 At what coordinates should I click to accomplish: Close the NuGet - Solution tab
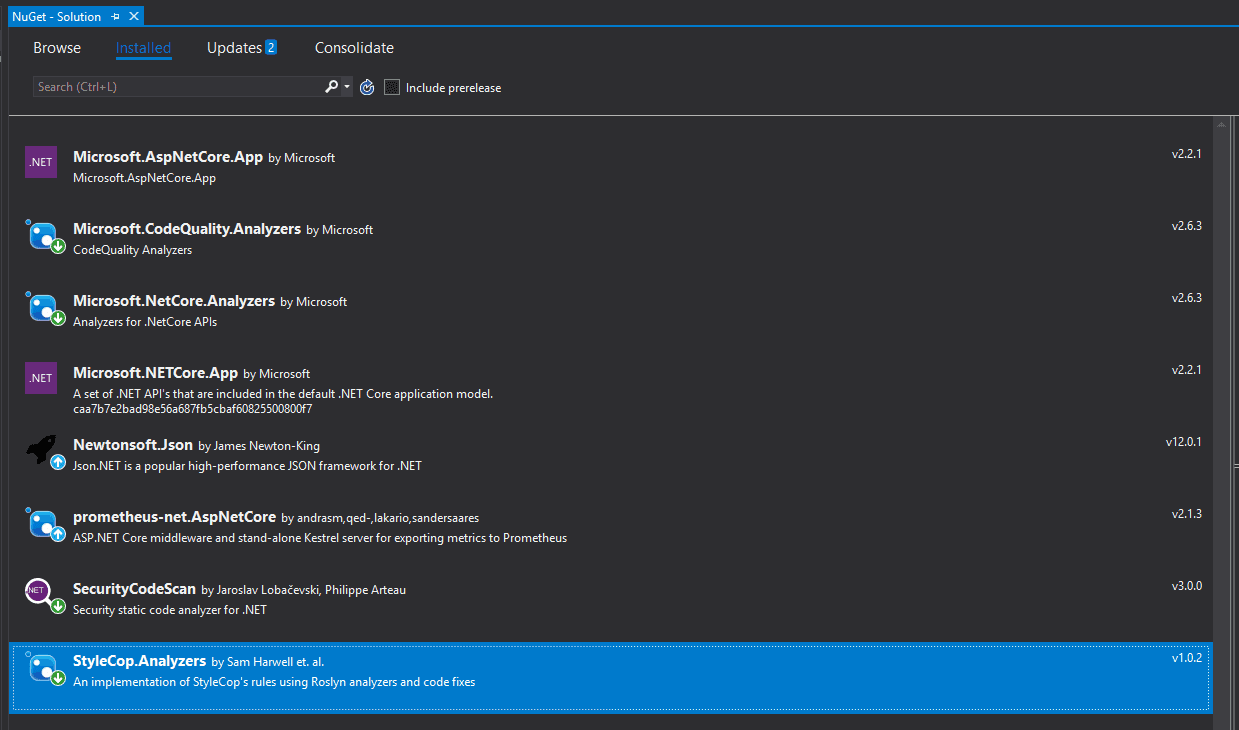pyautogui.click(x=134, y=16)
